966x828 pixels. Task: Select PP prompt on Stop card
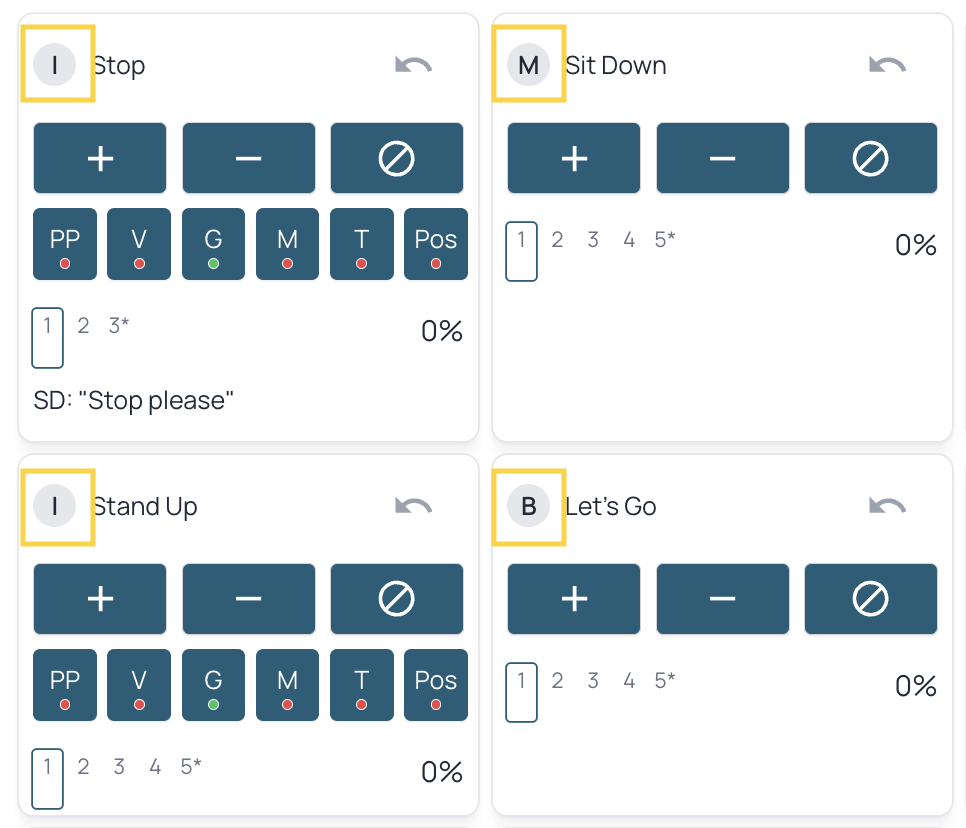65,244
